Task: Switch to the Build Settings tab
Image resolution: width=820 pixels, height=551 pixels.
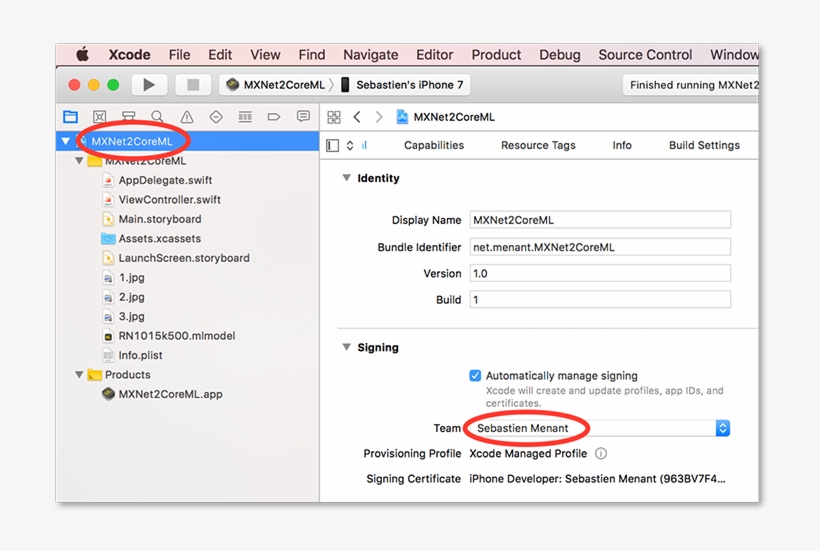Action: 704,145
